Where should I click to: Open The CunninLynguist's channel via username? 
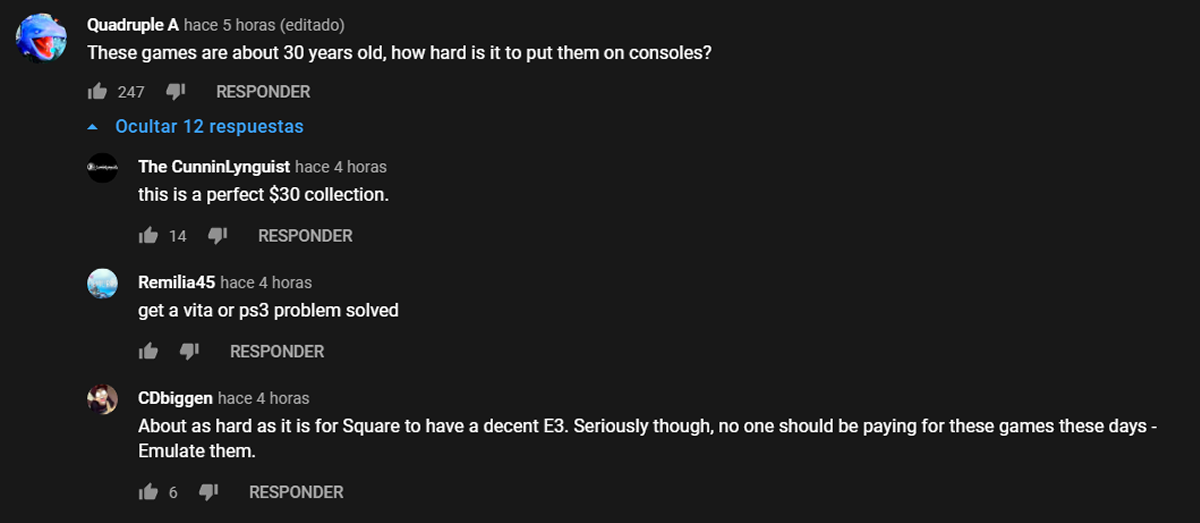[x=214, y=167]
